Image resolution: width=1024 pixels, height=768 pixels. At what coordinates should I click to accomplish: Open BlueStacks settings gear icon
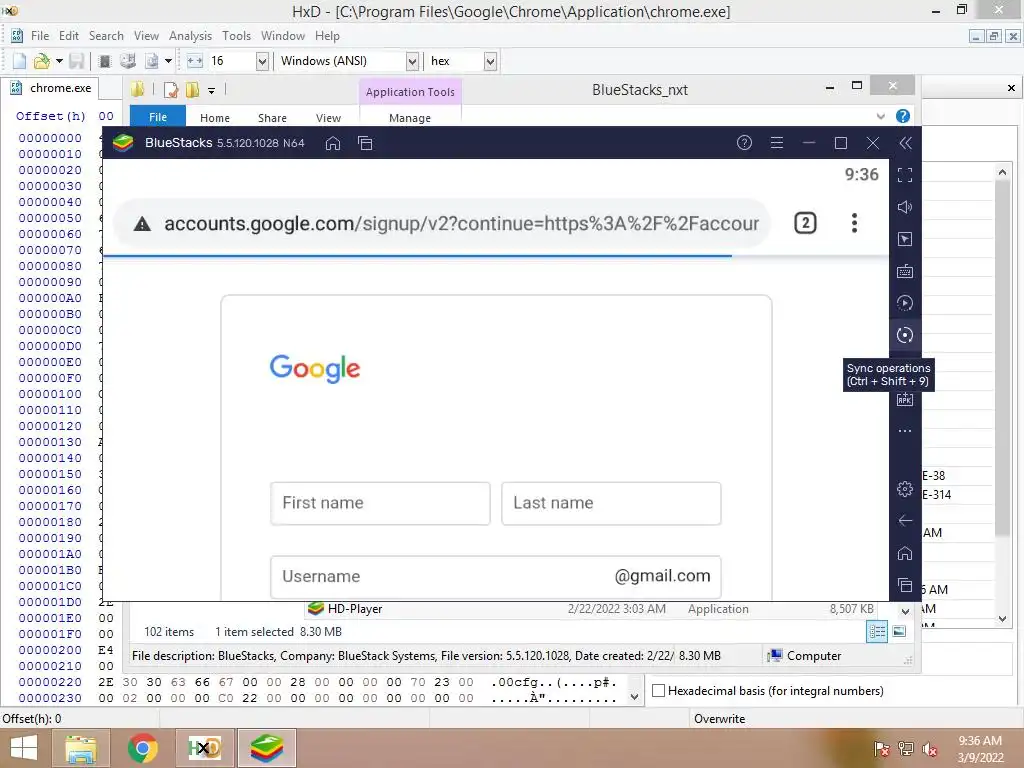point(904,488)
